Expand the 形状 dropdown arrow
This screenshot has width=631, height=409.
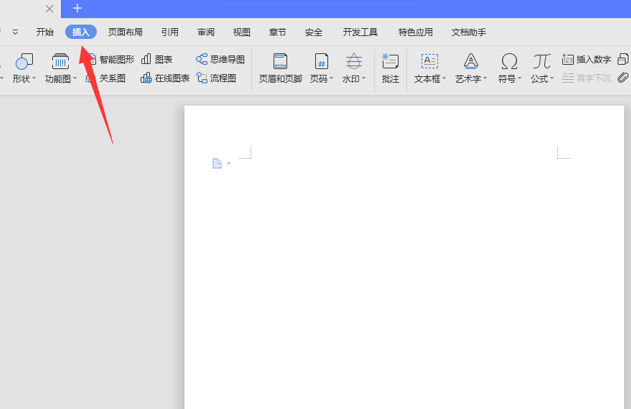(34, 78)
